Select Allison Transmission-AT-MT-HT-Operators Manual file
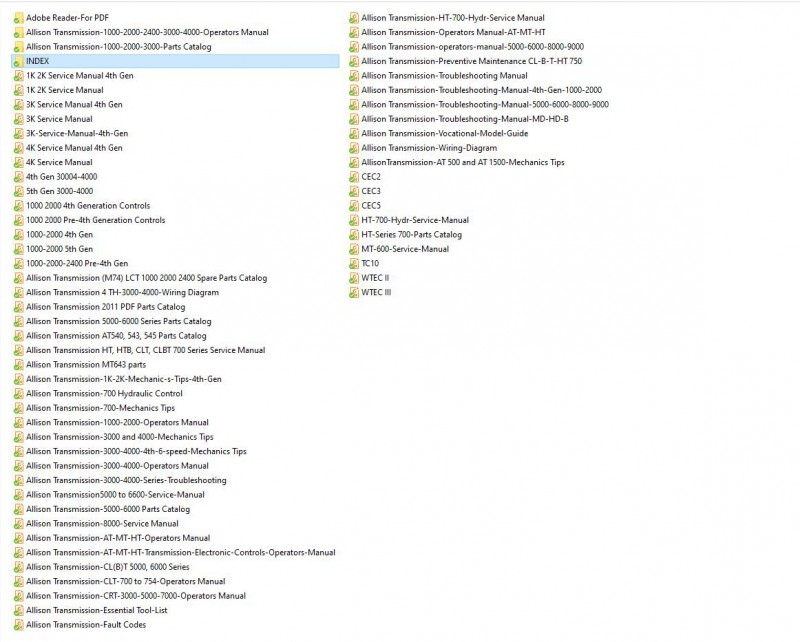800x642 pixels. point(118,538)
